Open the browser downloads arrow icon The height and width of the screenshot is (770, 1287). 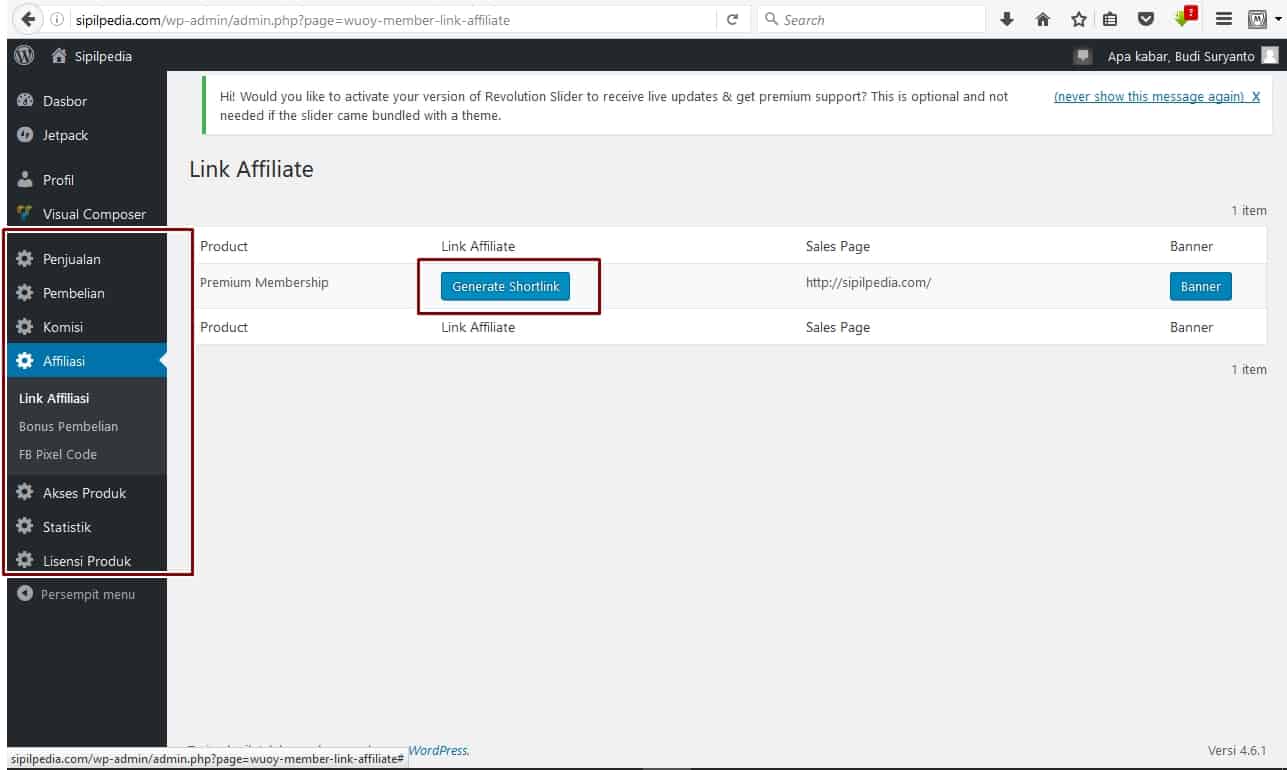pos(1007,19)
